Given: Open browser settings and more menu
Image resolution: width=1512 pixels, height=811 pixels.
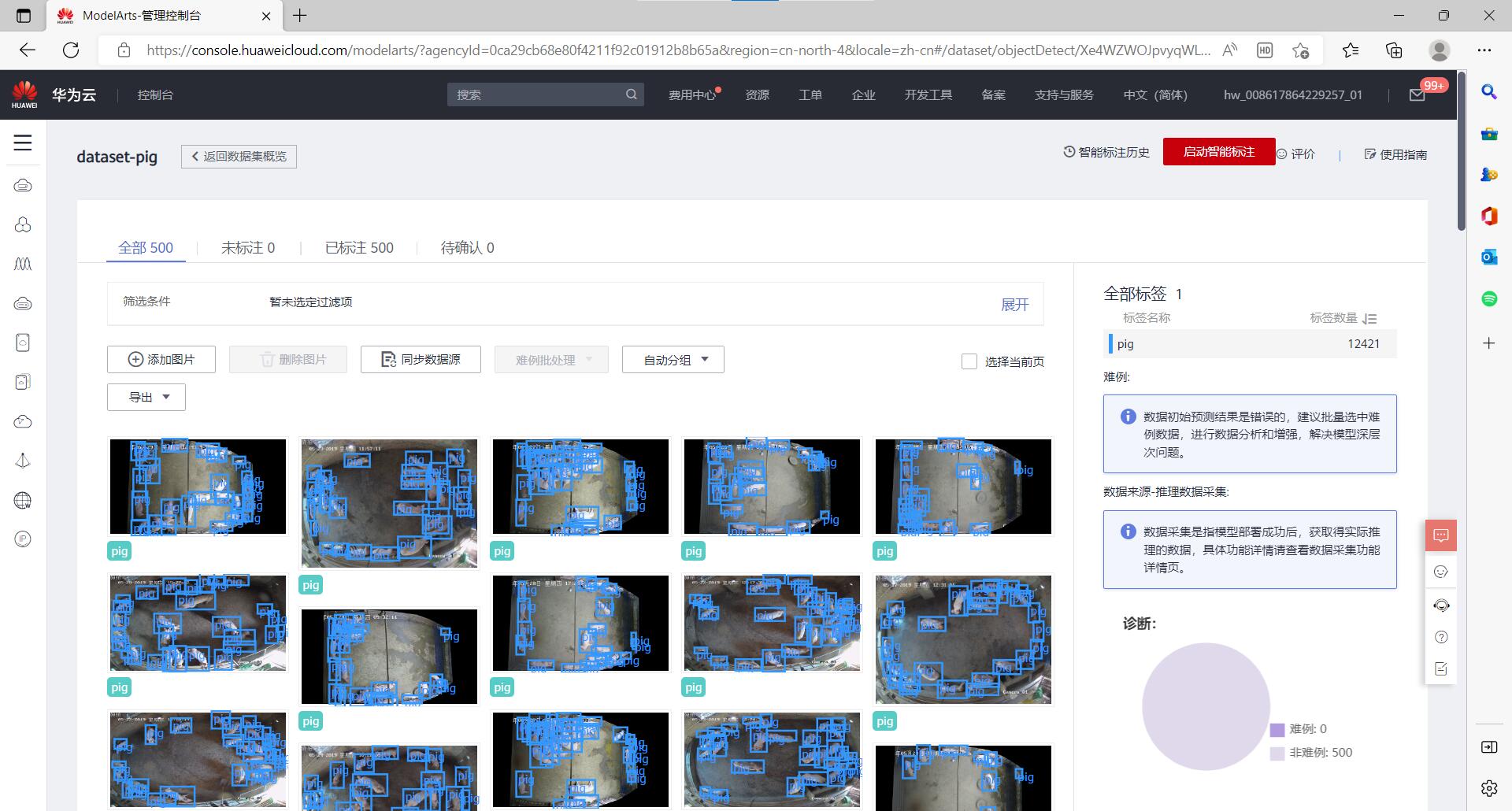Looking at the screenshot, I should [1484, 50].
